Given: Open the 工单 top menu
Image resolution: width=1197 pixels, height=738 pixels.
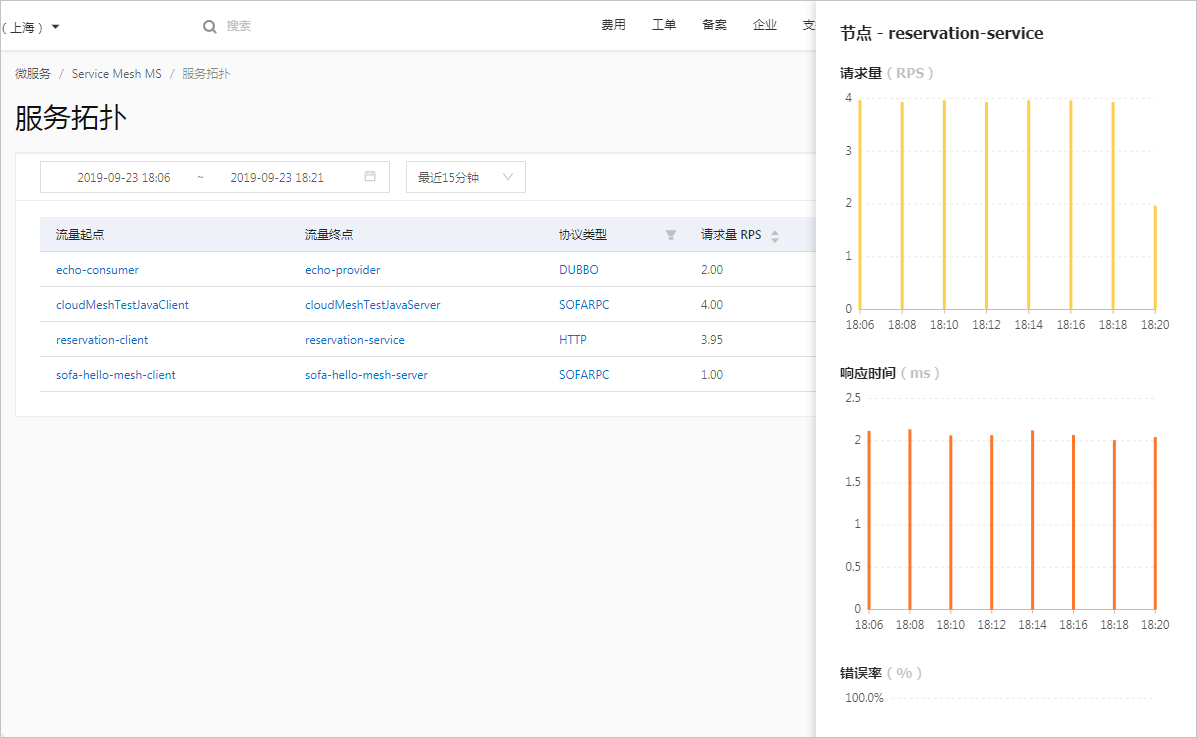Looking at the screenshot, I should [x=663, y=25].
